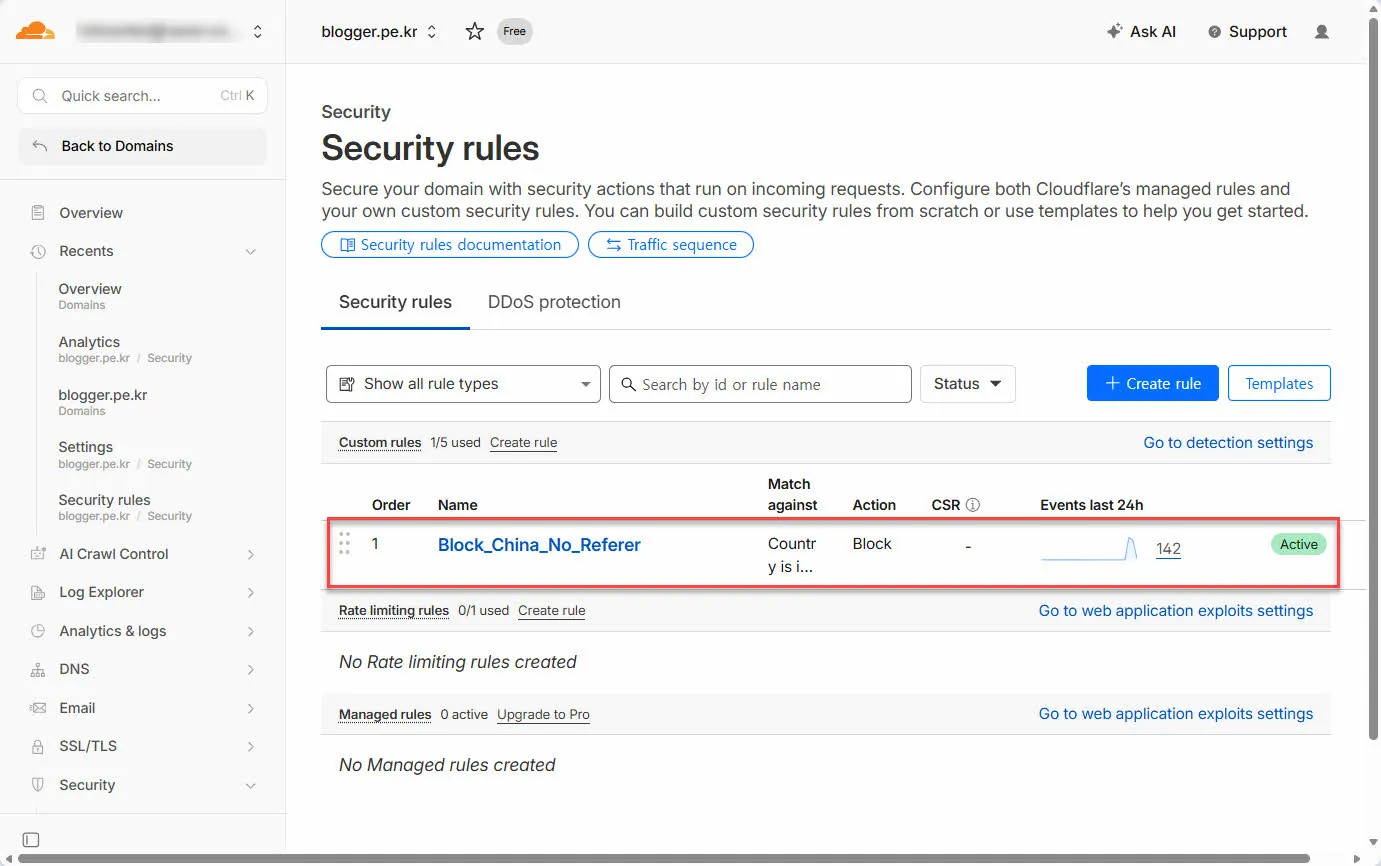Click the Active status badge

tap(1299, 544)
